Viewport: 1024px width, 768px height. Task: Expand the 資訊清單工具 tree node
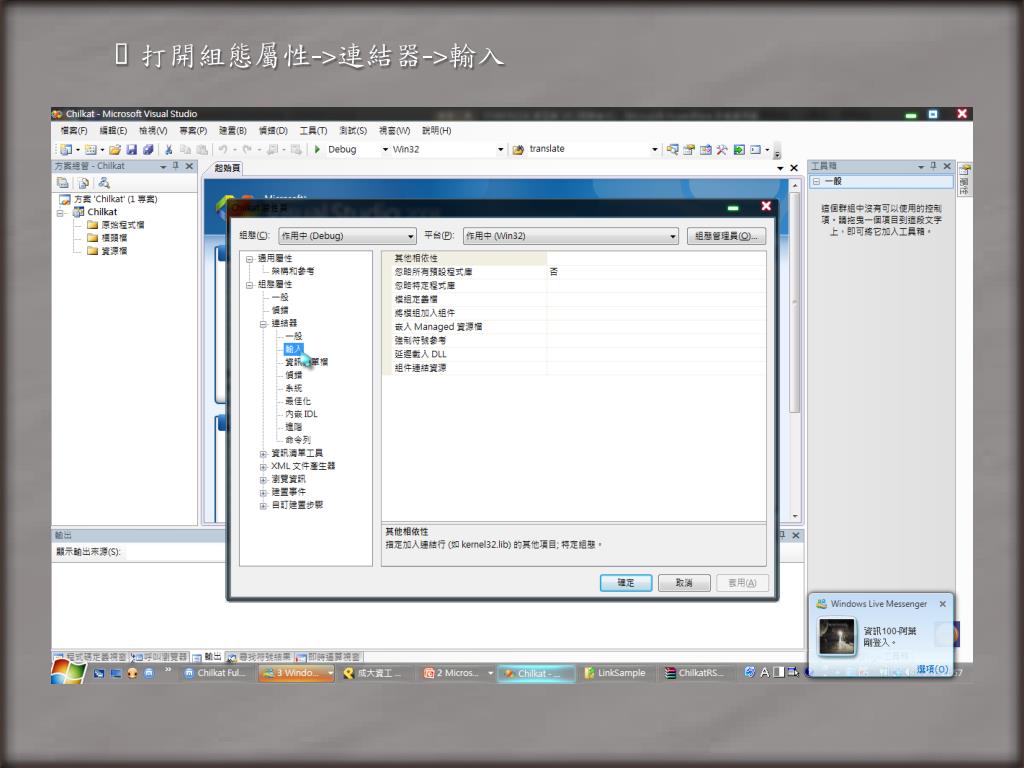(x=263, y=454)
